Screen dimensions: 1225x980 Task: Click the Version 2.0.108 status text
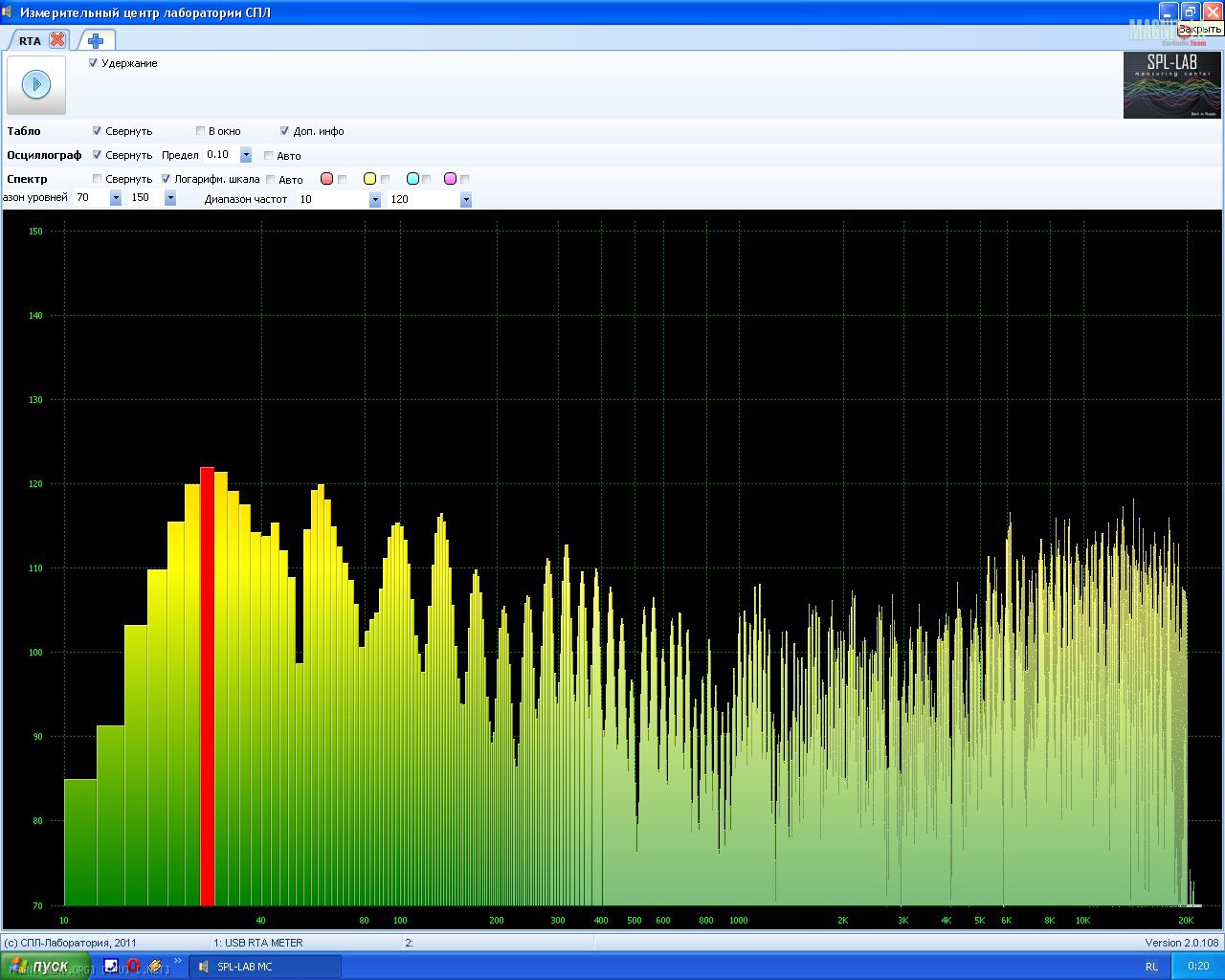click(x=1182, y=943)
